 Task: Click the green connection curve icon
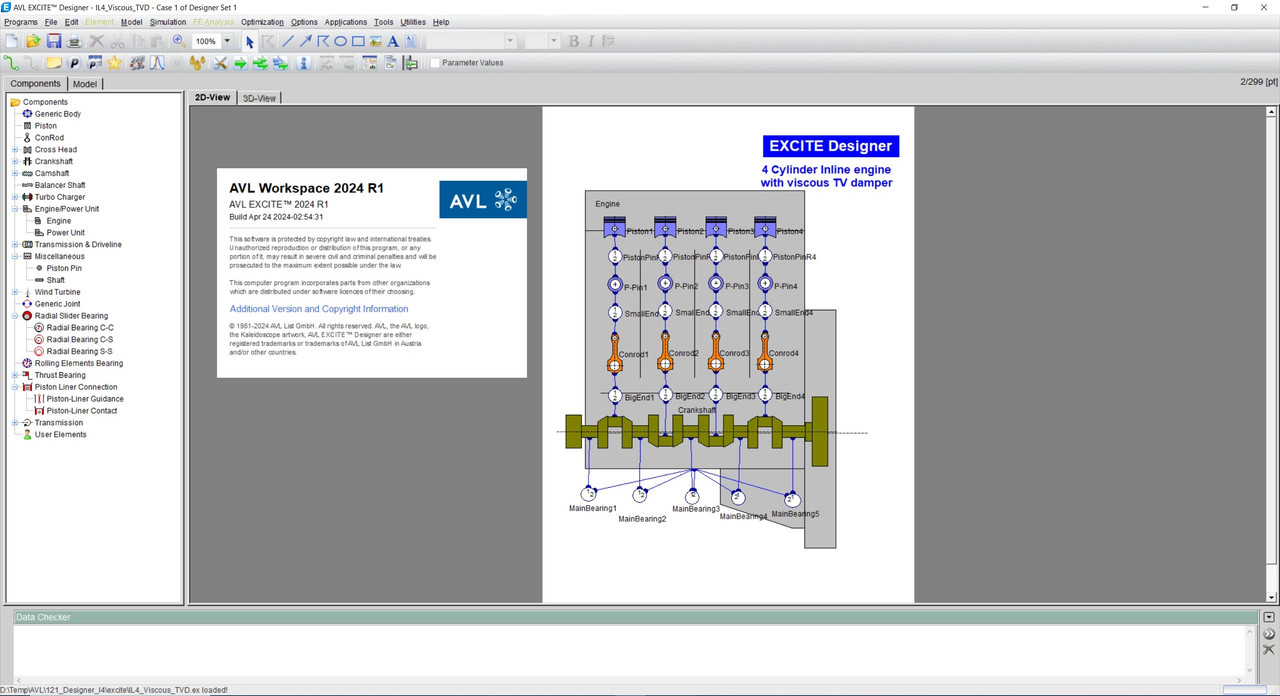[11, 63]
